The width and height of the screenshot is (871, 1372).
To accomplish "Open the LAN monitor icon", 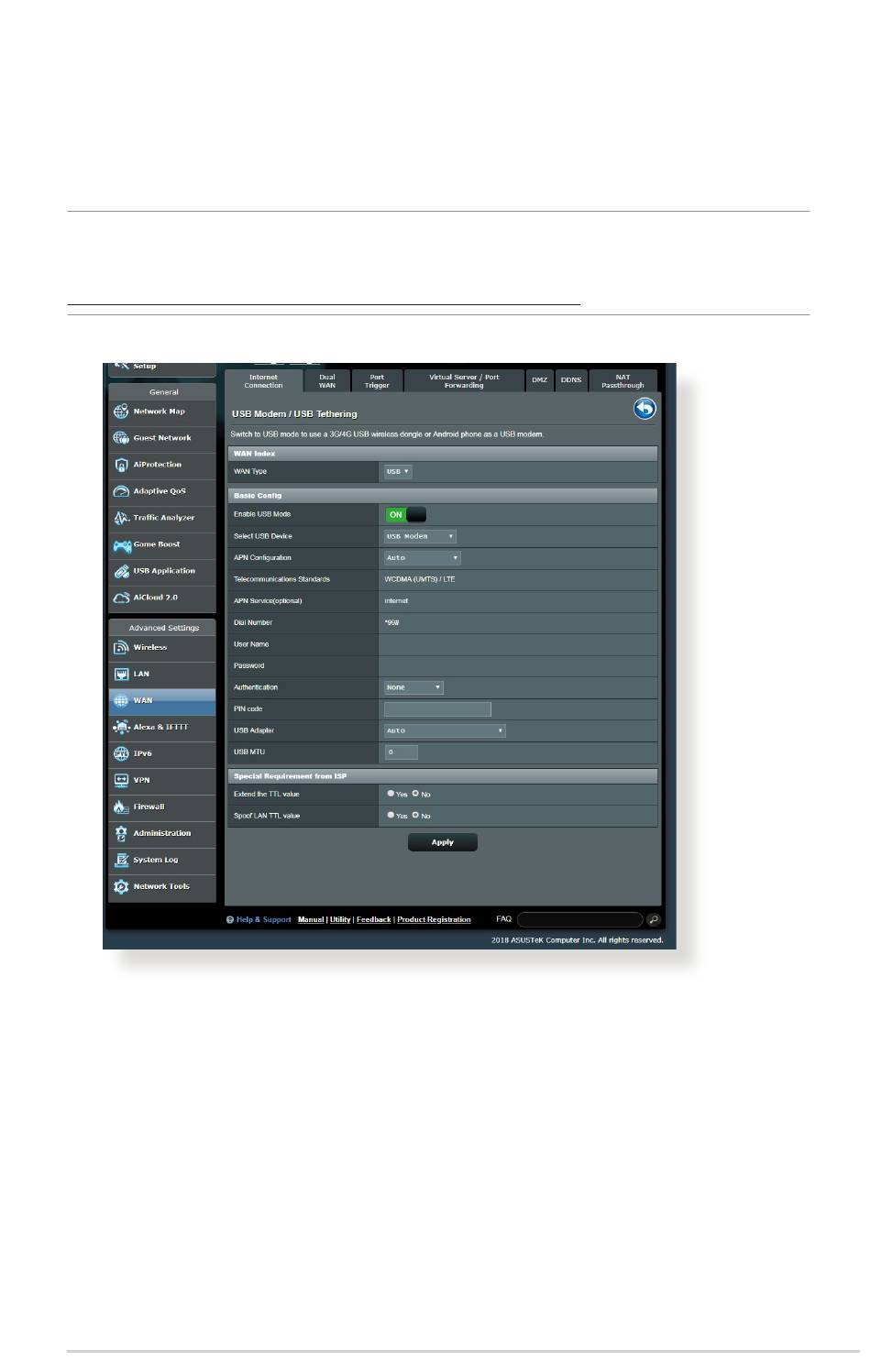I will [x=121, y=675].
